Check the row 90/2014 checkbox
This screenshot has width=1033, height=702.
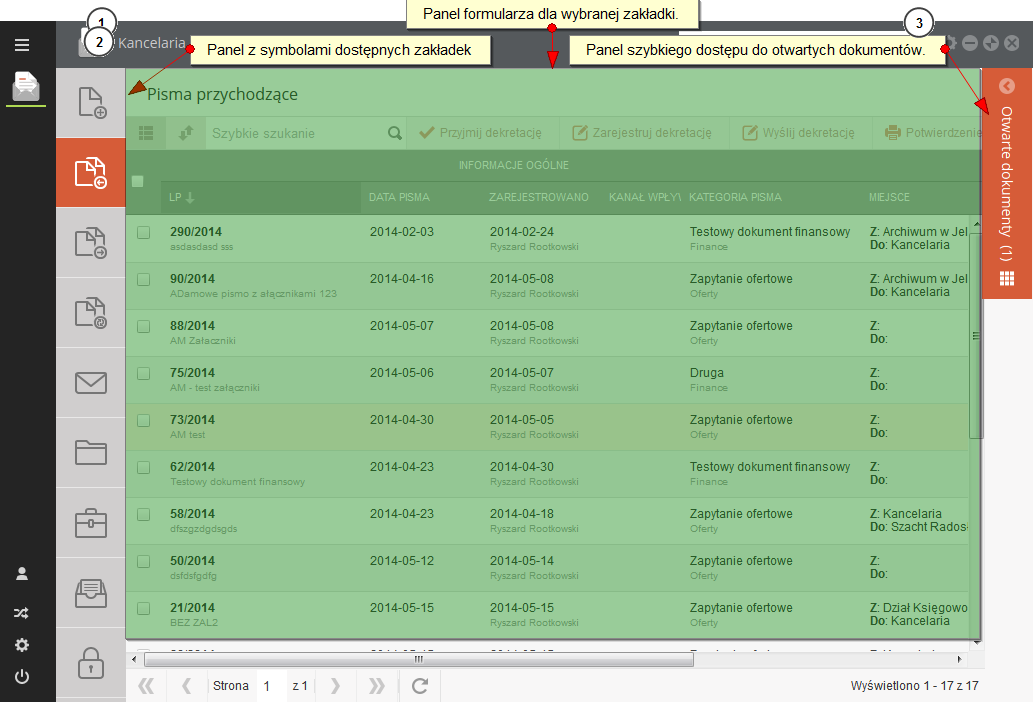(144, 279)
